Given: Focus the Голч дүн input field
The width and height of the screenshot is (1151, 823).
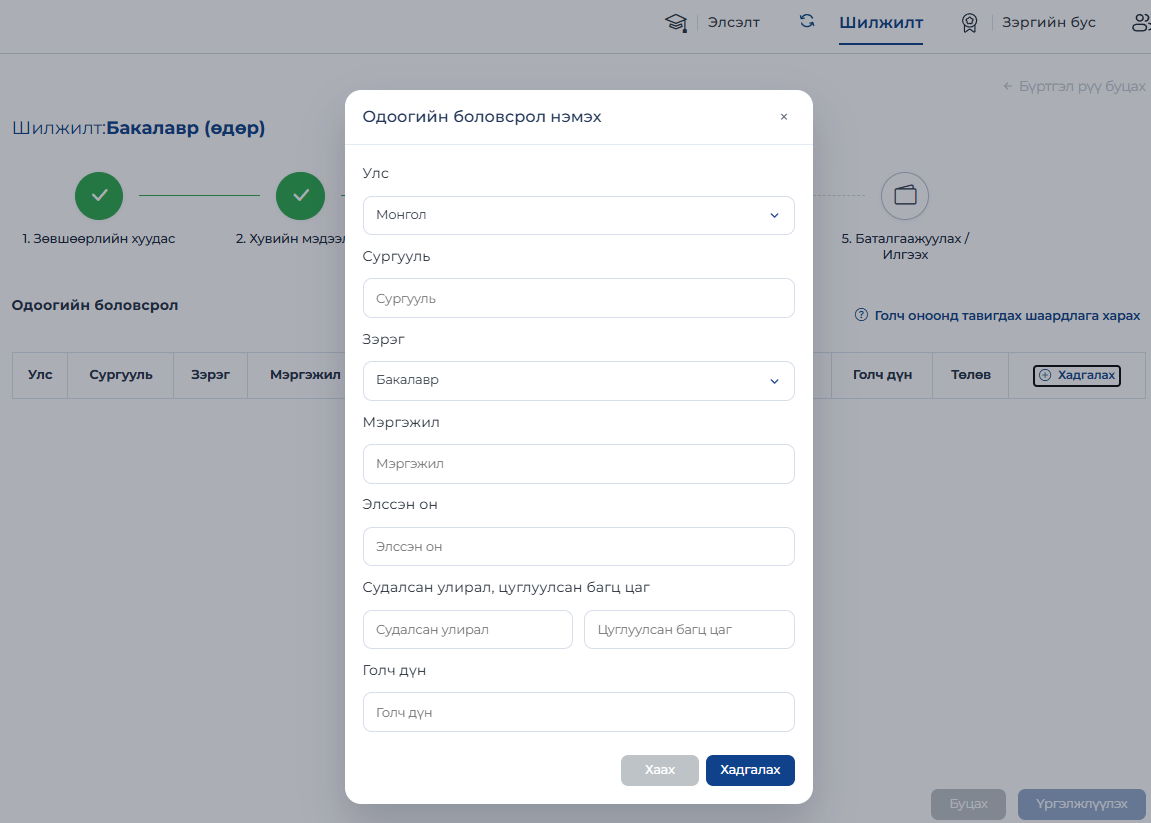Looking at the screenshot, I should coord(578,712).
